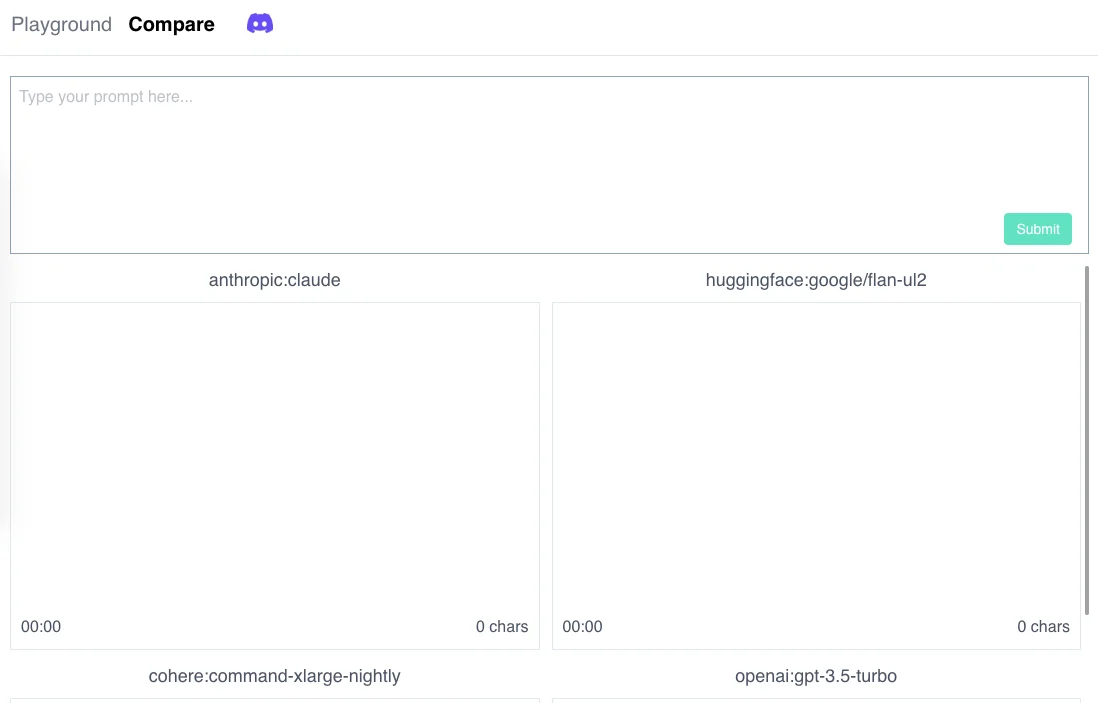Image resolution: width=1098 pixels, height=703 pixels.
Task: Click the anthropic:claude model heading
Action: click(x=274, y=280)
